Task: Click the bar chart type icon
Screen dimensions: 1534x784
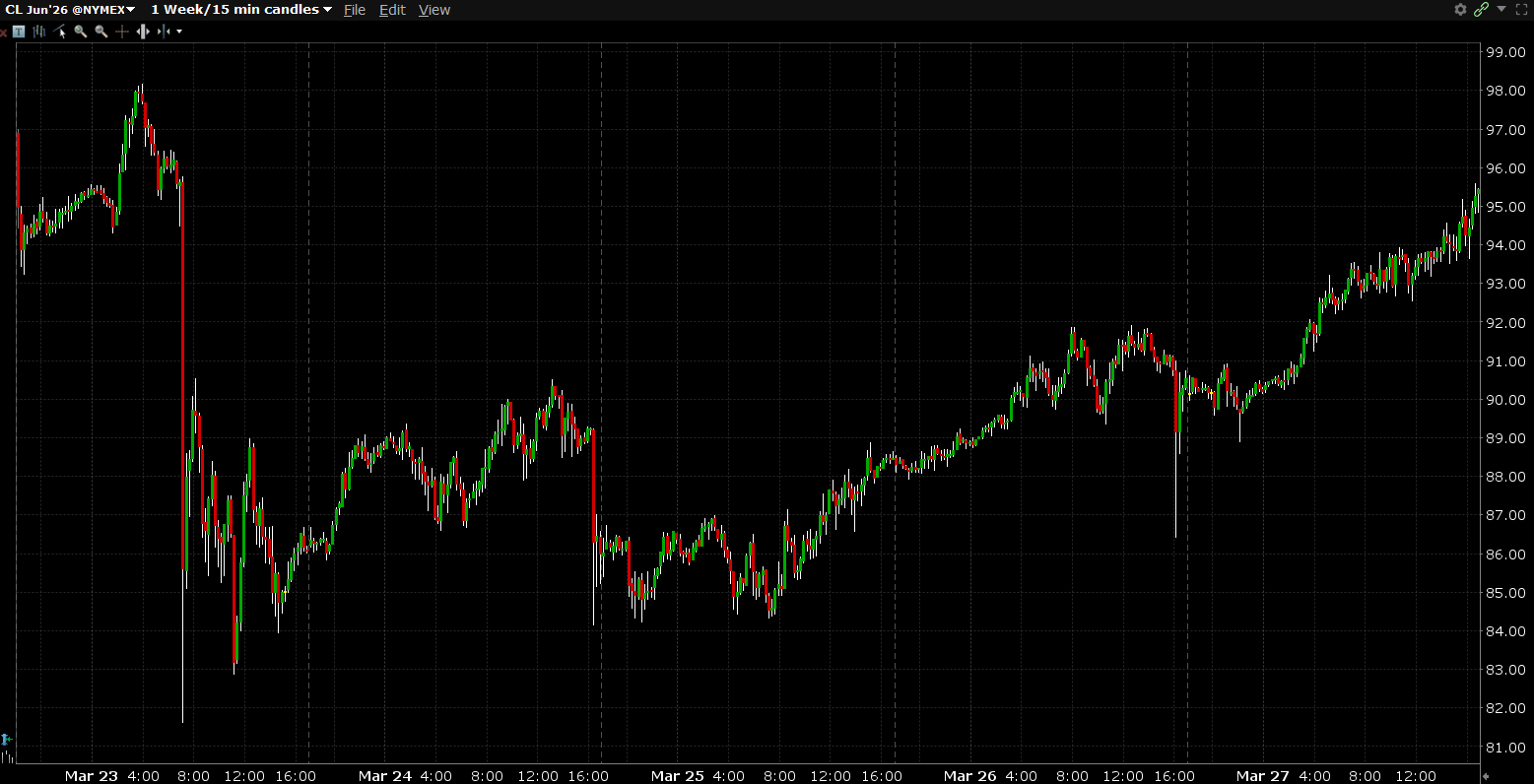Action: click(39, 32)
